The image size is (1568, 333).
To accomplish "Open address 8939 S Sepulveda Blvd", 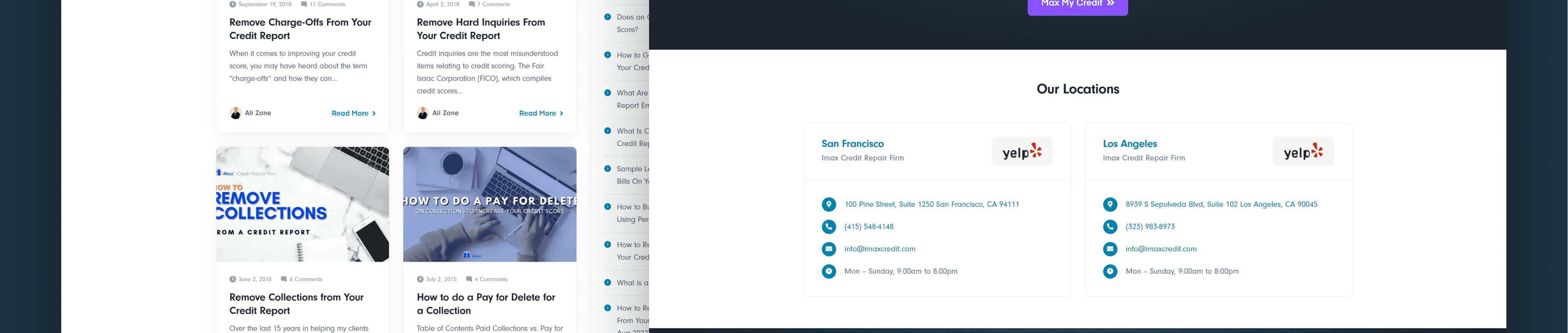I will 1221,204.
